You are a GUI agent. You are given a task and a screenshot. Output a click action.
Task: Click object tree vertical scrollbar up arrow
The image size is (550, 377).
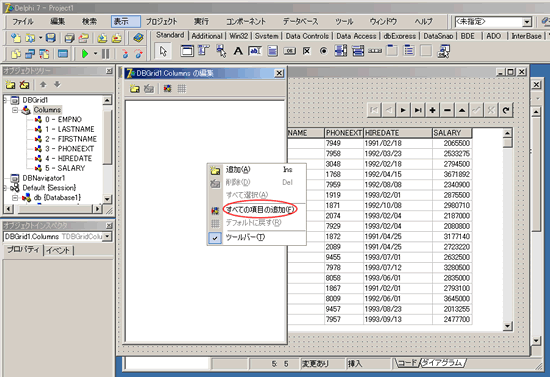pos(107,100)
